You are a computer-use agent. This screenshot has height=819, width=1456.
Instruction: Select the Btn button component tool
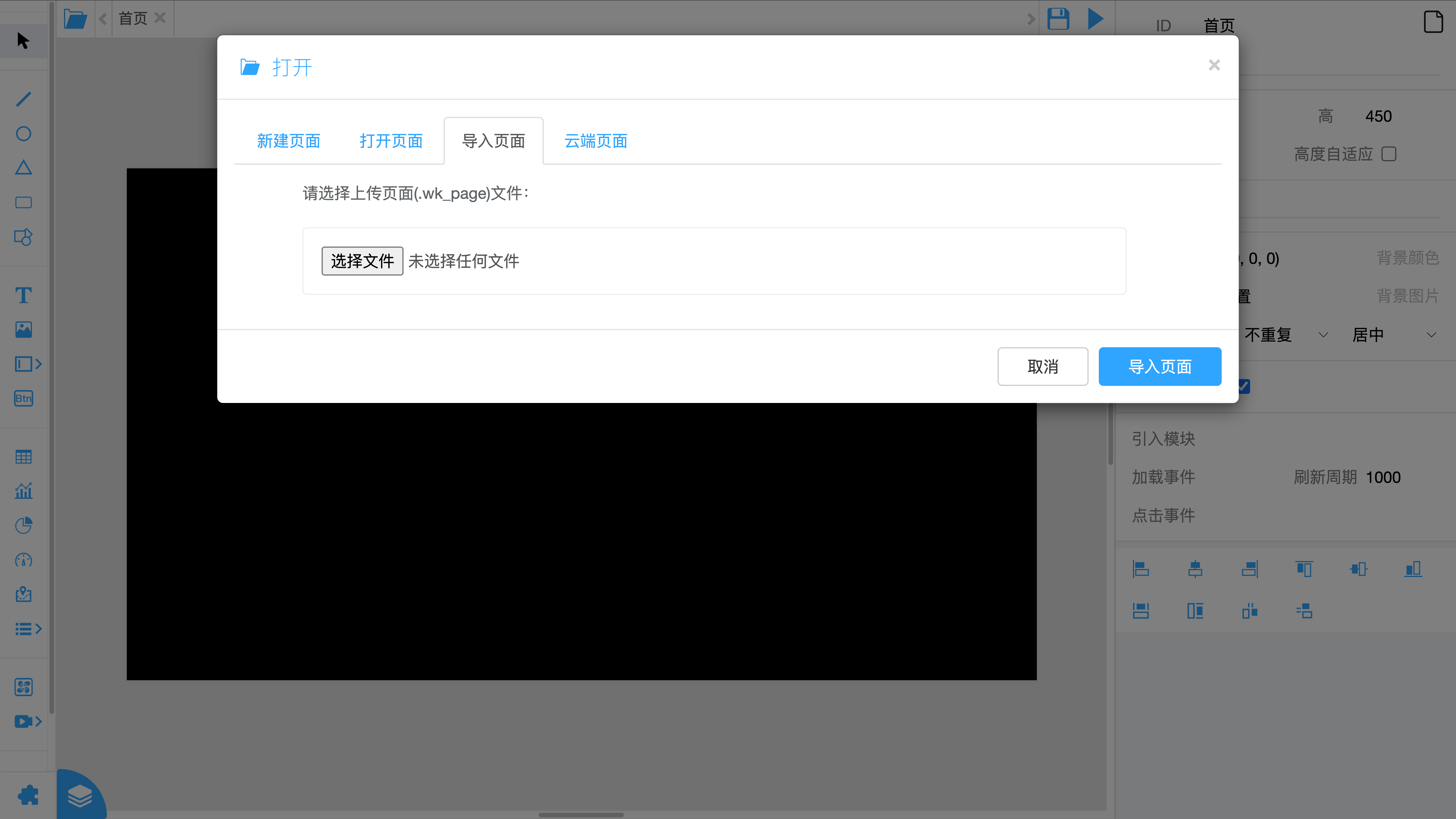23,398
